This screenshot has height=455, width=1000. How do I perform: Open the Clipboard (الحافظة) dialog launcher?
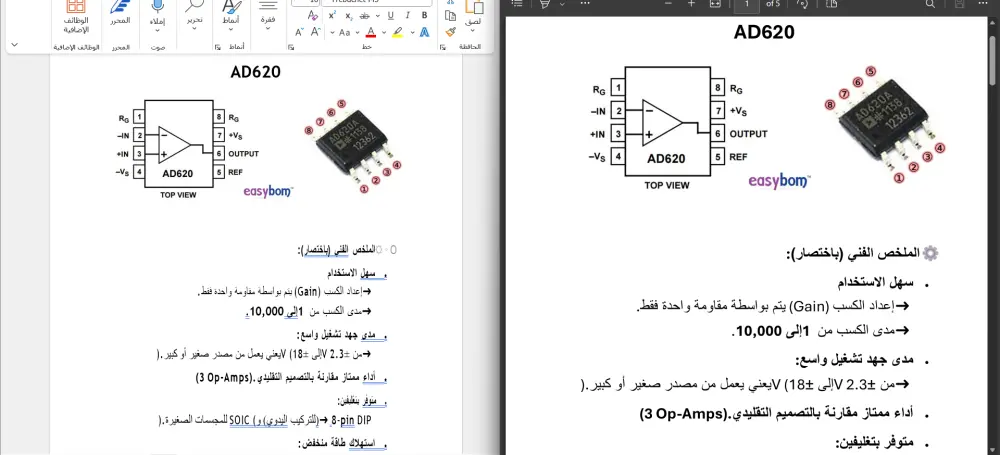(443, 47)
